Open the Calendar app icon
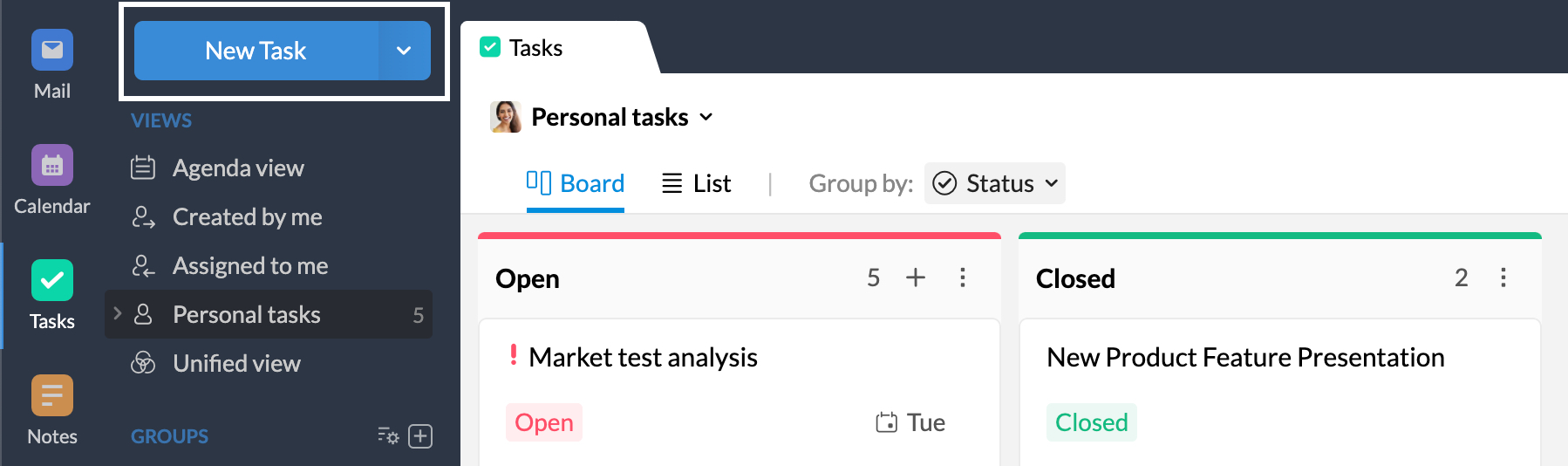 pyautogui.click(x=52, y=166)
